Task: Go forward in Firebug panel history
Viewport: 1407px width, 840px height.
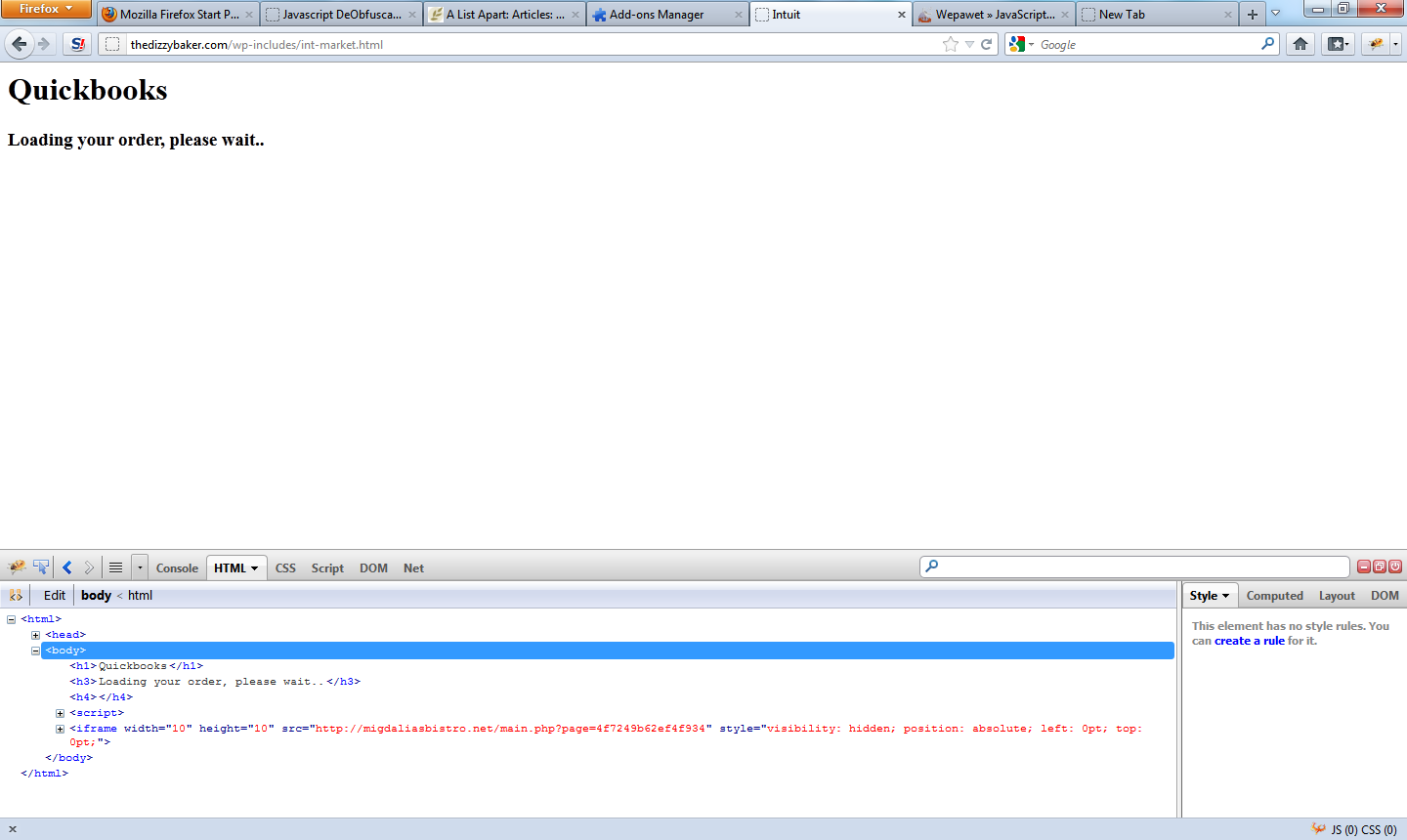Action: click(89, 567)
